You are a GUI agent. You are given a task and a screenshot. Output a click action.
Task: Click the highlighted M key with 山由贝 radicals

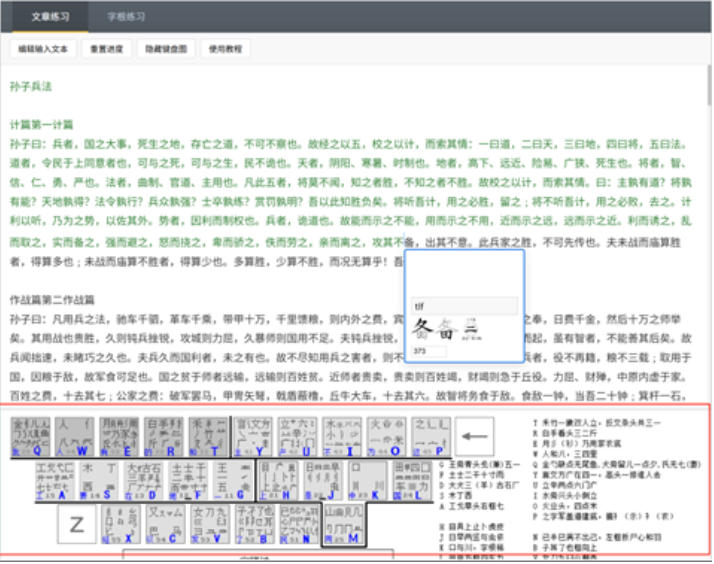coord(343,524)
